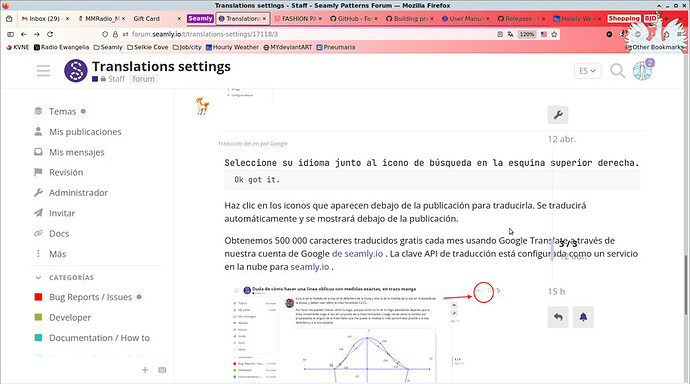This screenshot has height=384, width=690.
Task: Click the keyboard shortcuts icon in the sidebar footer
Action: click(162, 370)
